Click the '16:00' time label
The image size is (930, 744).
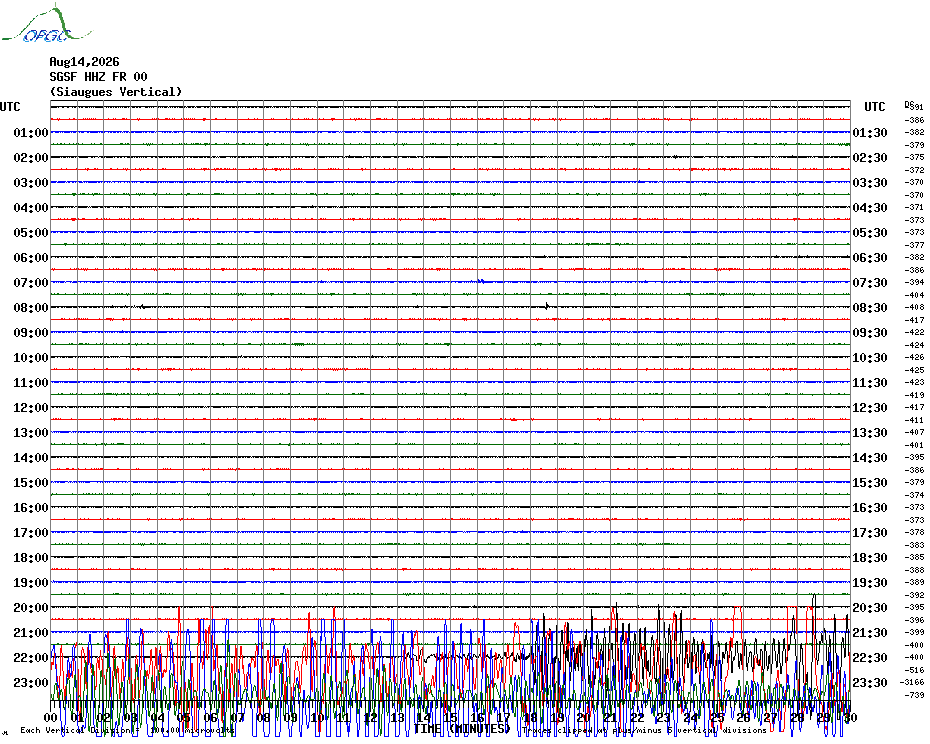click(31, 507)
